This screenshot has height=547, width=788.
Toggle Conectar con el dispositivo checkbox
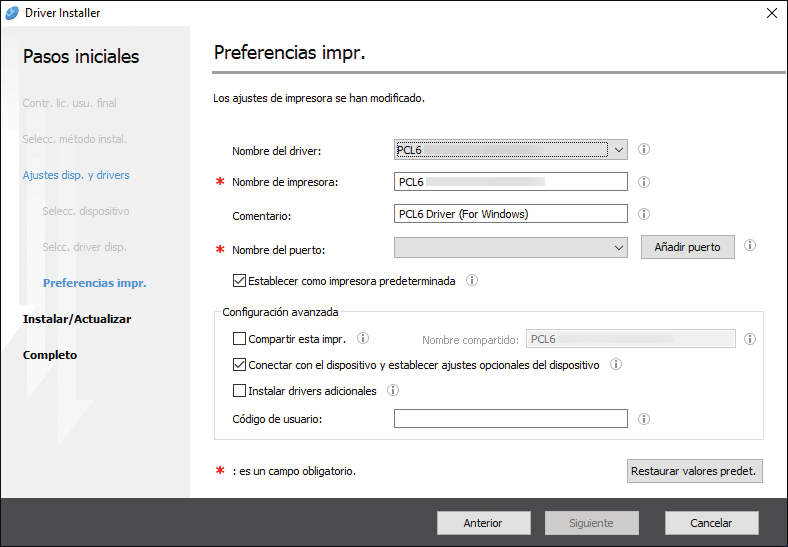239,365
